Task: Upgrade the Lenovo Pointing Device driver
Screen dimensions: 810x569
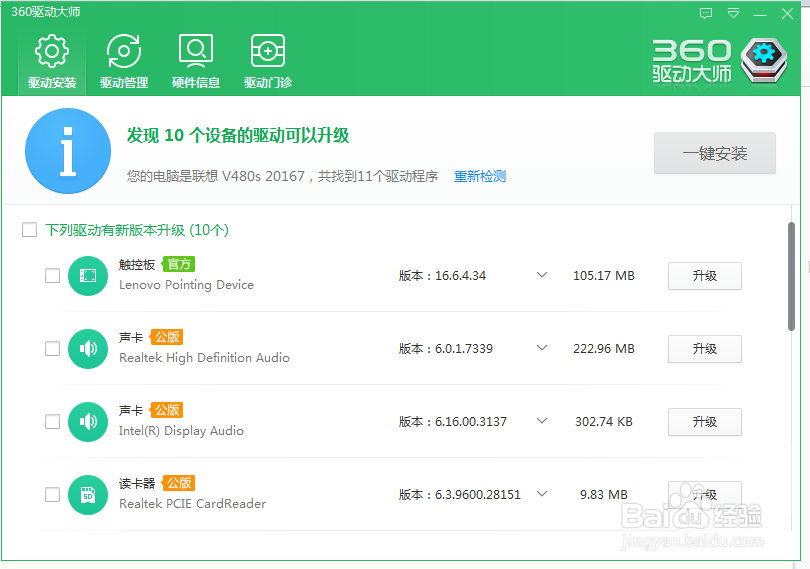Action: click(x=705, y=276)
